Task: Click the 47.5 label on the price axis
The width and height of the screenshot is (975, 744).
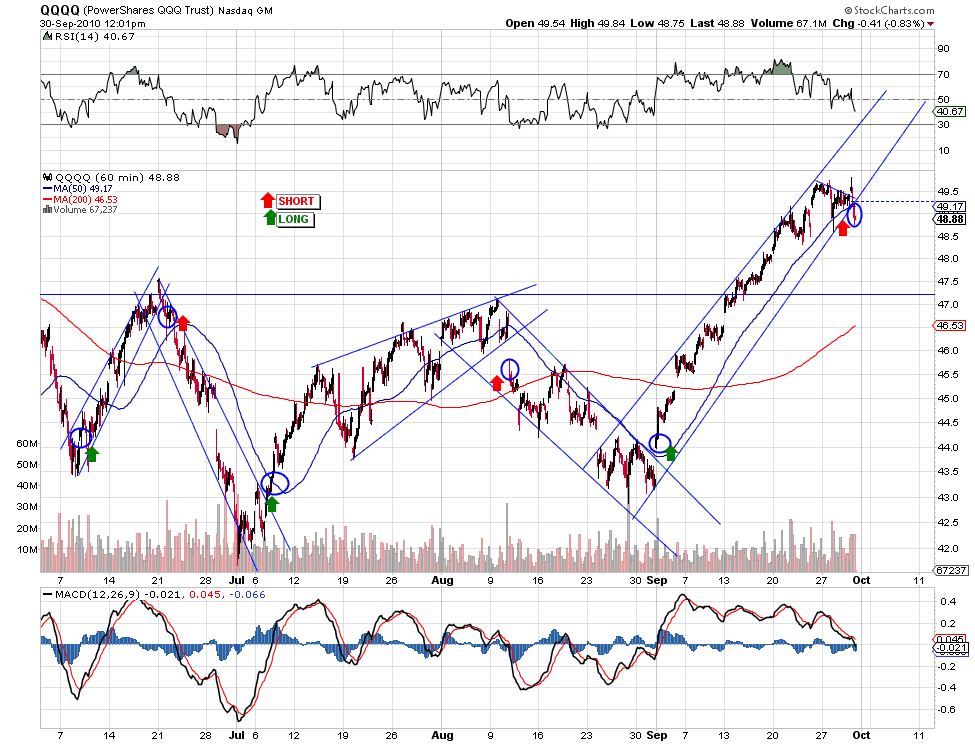Action: click(948, 282)
